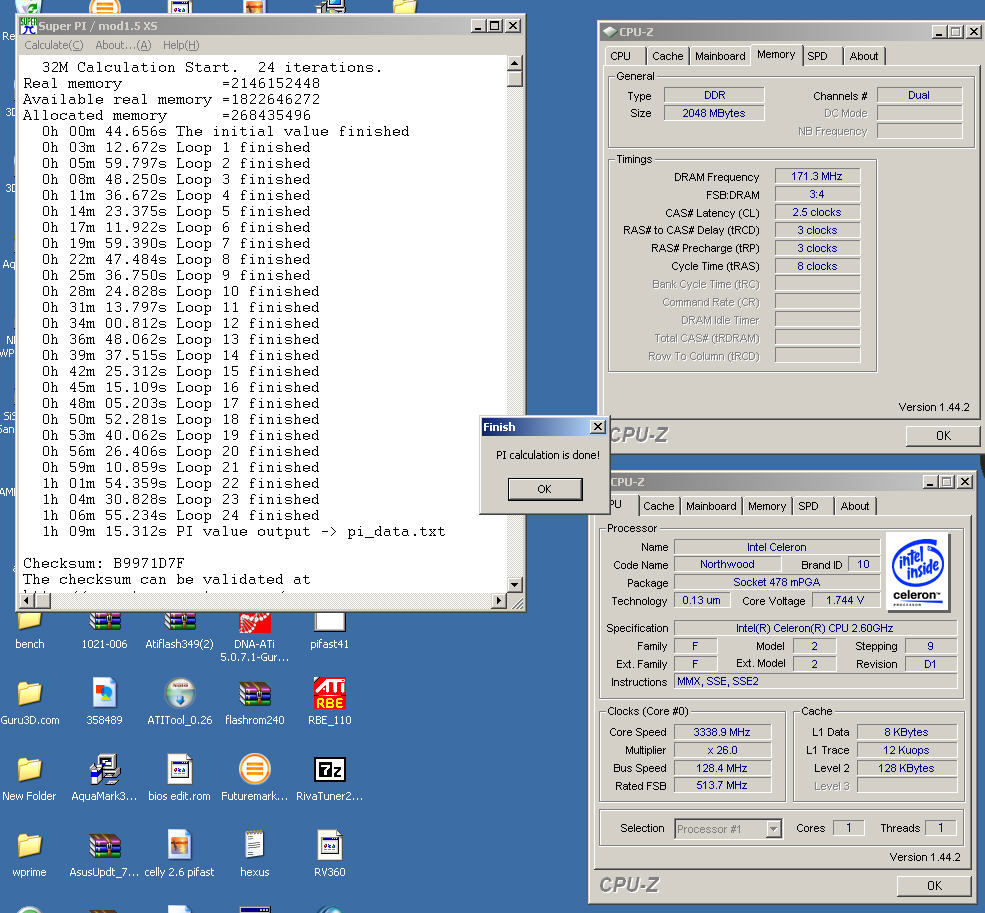This screenshot has width=985, height=913.
Task: Select Mainboard tab in lower CPU-Z window
Action: tap(711, 506)
